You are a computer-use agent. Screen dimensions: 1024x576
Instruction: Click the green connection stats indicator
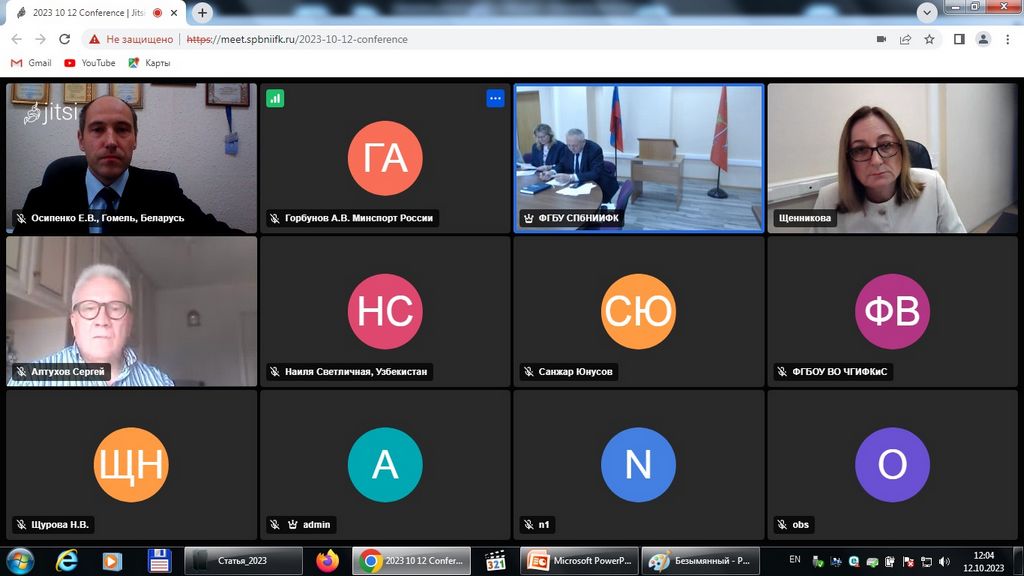275,98
